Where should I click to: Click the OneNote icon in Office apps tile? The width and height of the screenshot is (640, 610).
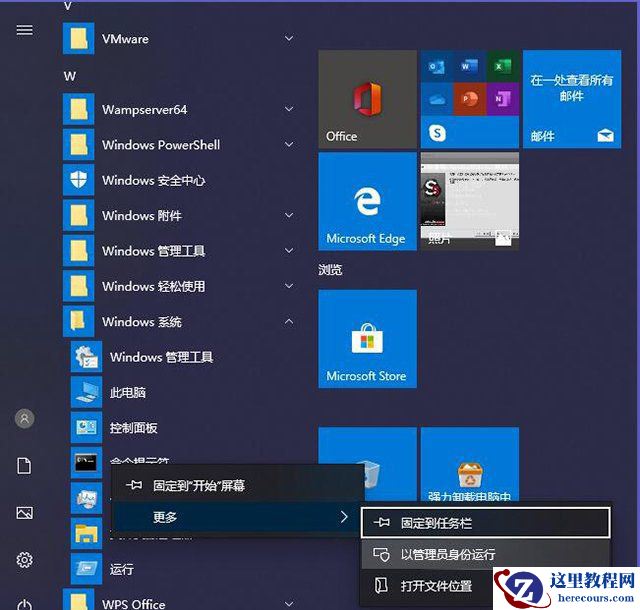(503, 99)
